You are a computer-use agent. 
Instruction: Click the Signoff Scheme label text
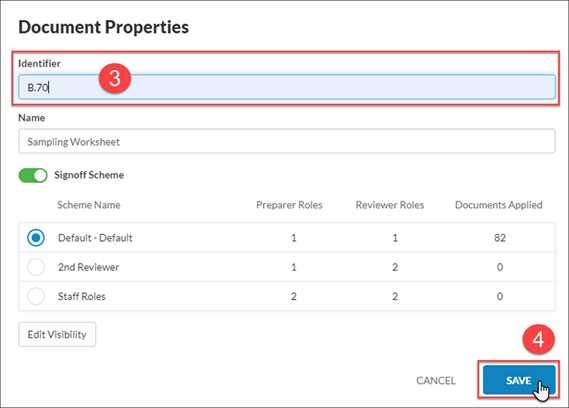89,175
